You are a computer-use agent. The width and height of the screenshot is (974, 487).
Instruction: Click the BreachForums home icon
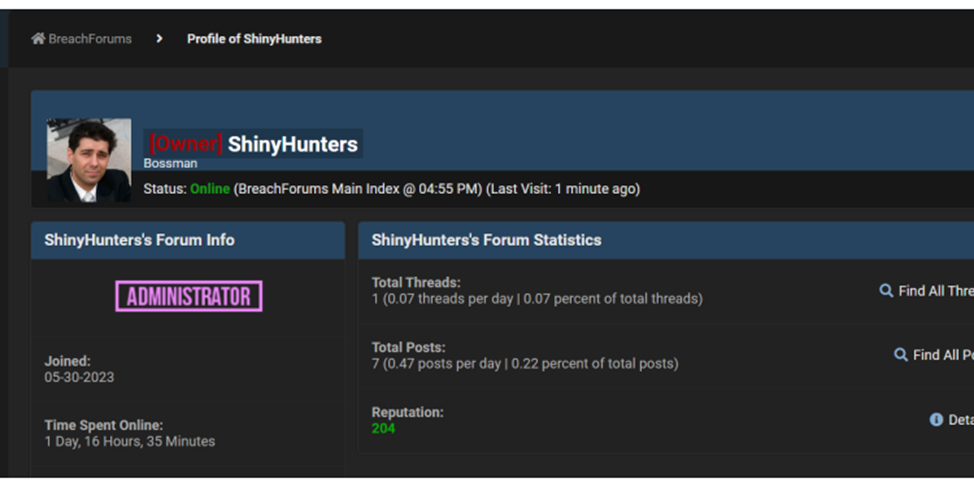pos(39,39)
